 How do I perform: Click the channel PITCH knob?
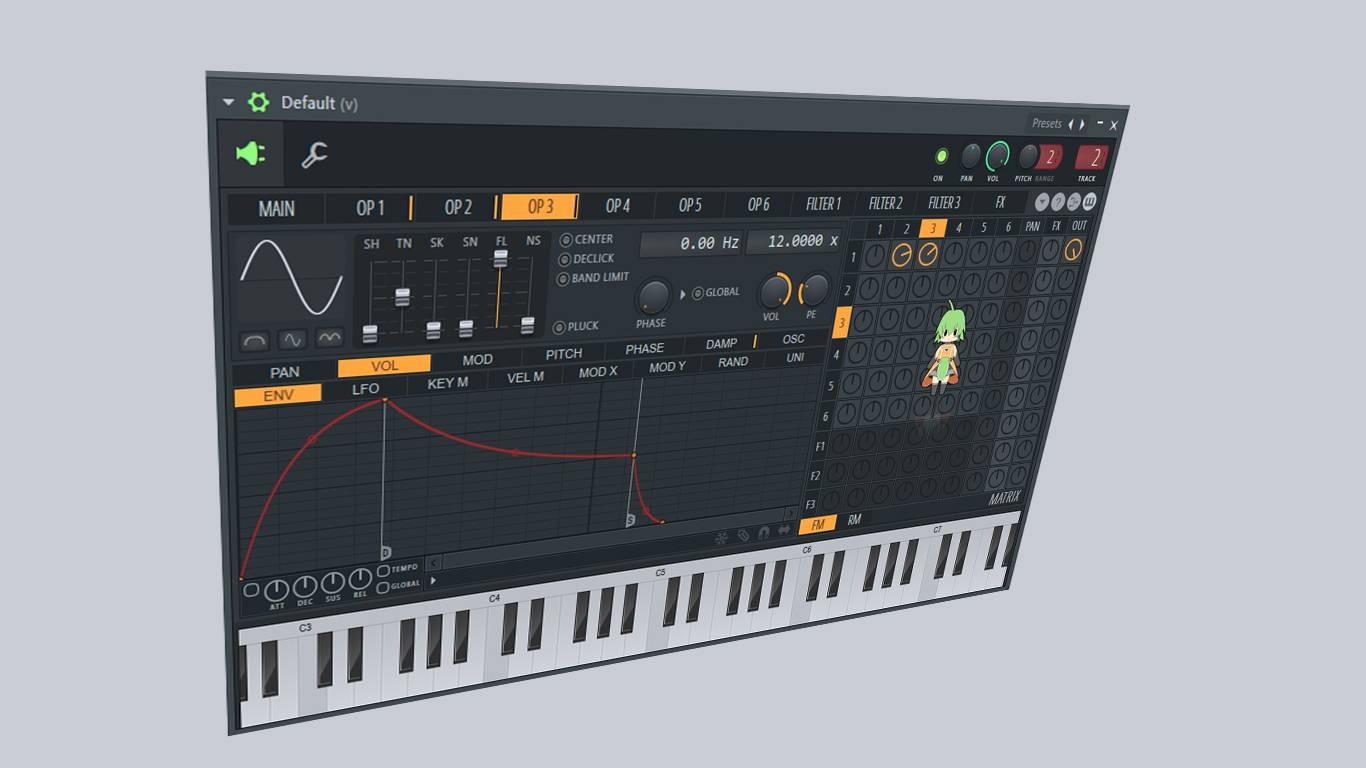(x=1027, y=156)
